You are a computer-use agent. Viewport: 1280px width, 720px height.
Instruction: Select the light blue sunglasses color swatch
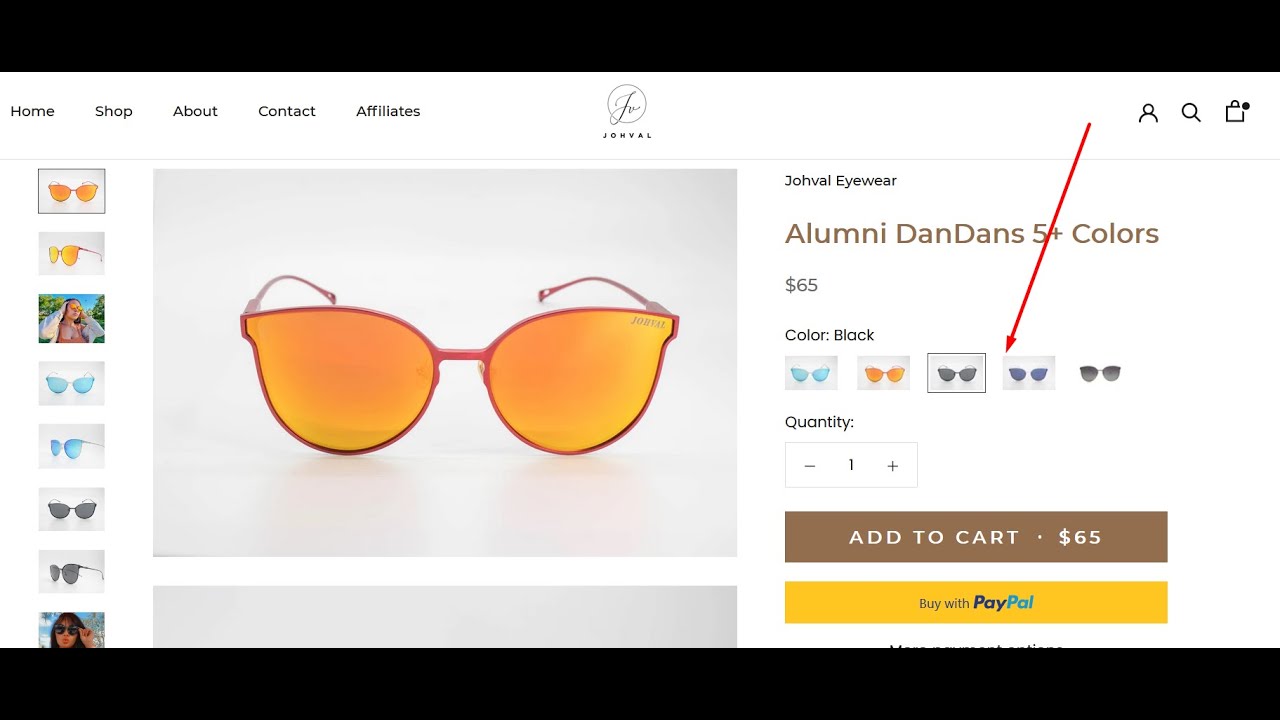click(x=811, y=373)
